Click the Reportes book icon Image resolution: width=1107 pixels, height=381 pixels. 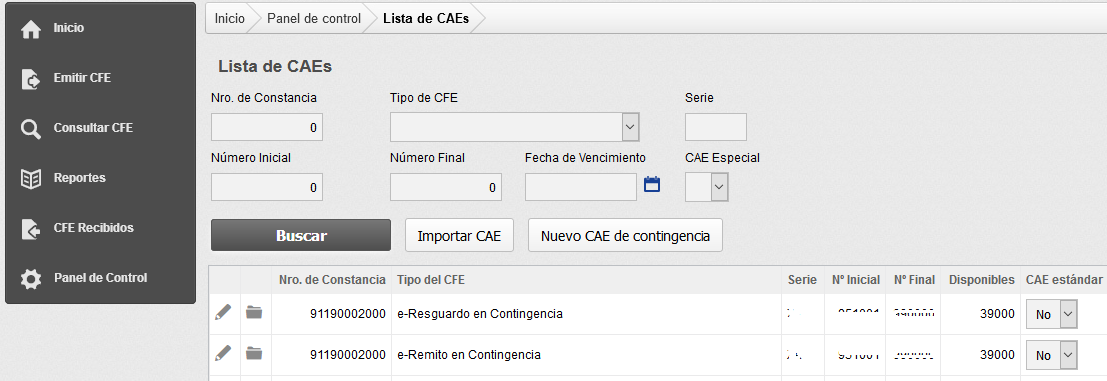(31, 179)
